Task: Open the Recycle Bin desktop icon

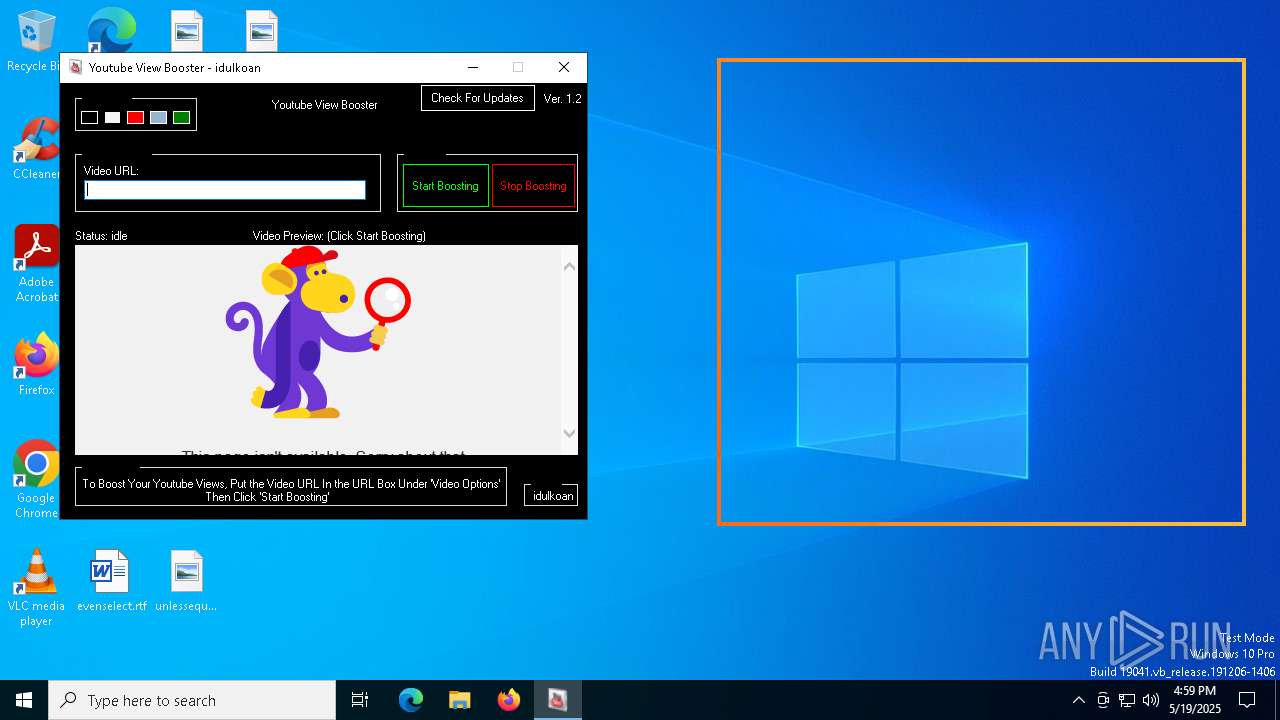Action: click(34, 42)
